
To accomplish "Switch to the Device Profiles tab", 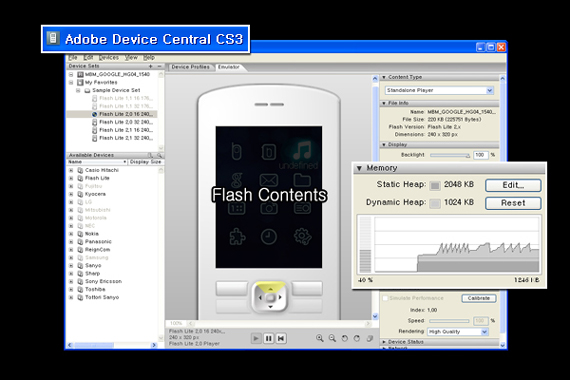I will pyautogui.click(x=190, y=67).
